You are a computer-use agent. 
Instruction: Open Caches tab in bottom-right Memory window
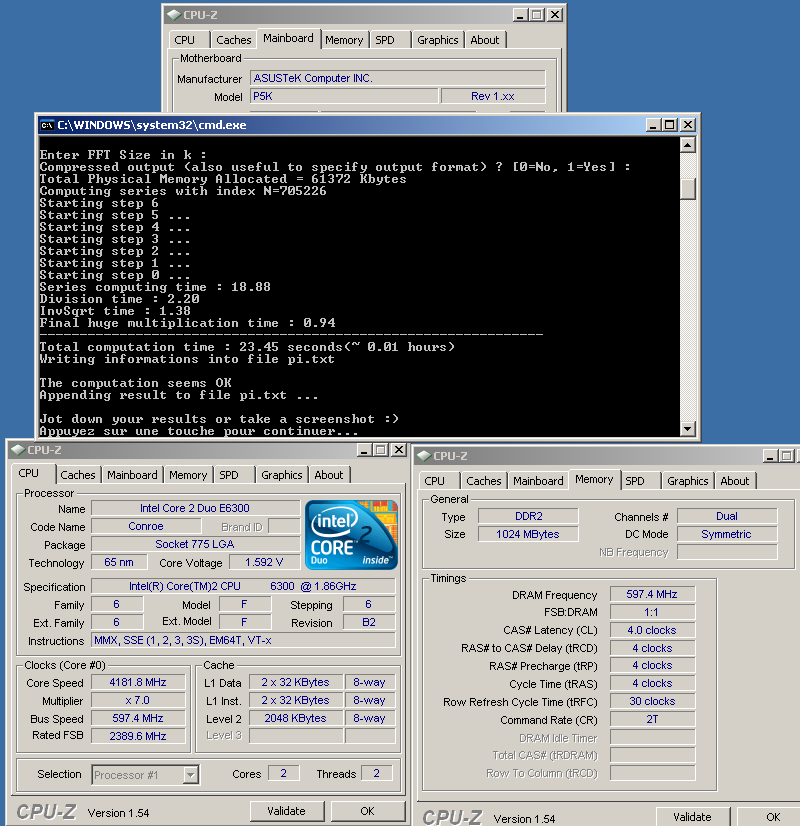484,481
